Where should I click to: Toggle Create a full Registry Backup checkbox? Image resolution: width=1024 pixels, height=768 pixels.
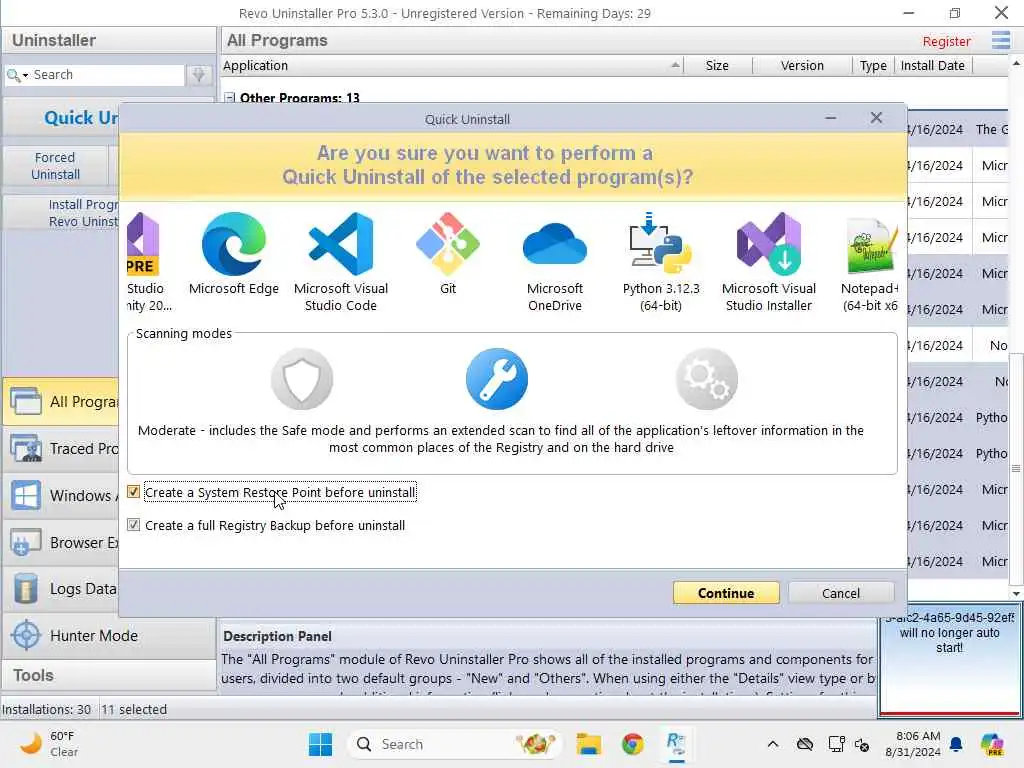[x=133, y=525]
